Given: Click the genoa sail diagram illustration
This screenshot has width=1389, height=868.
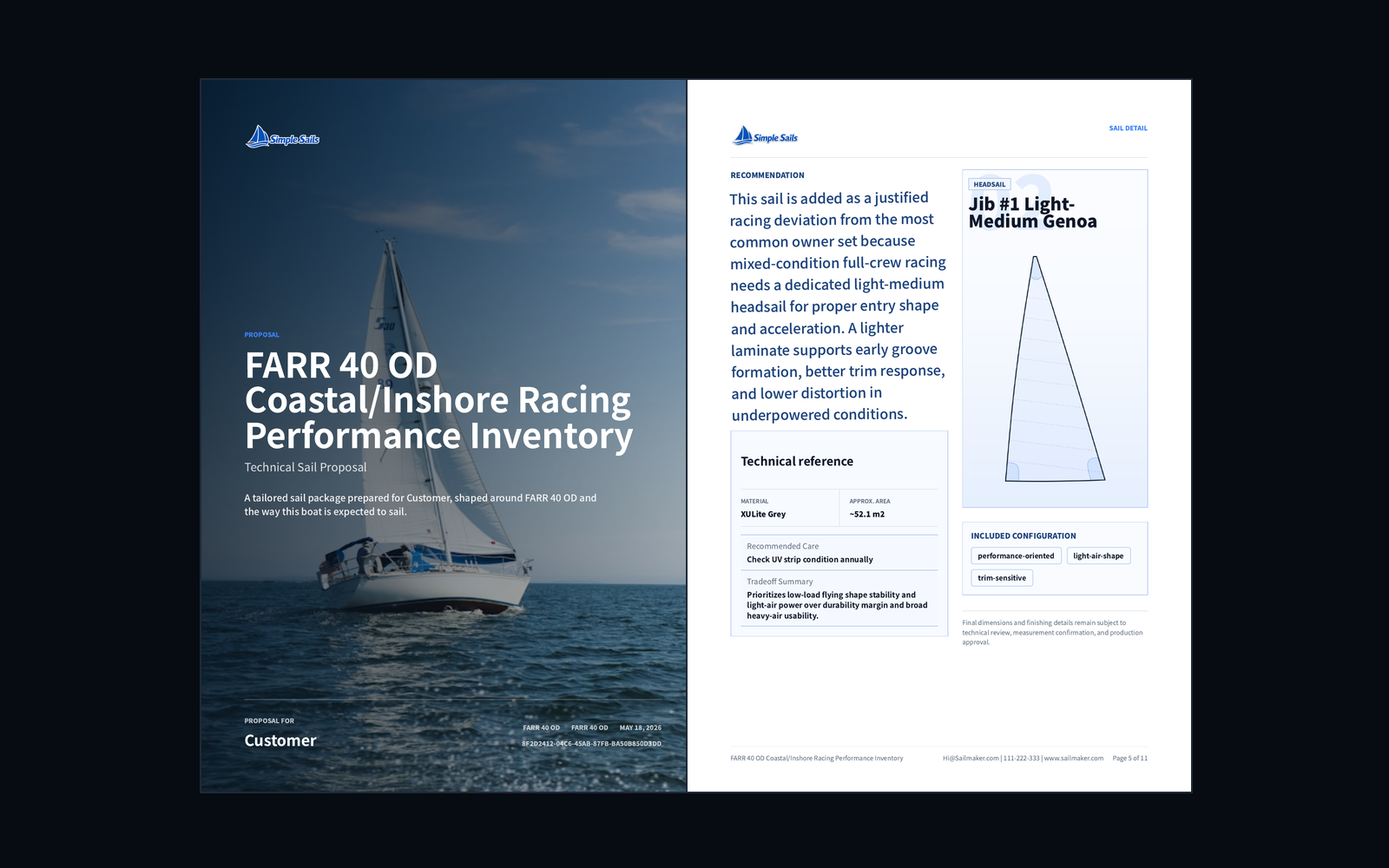Looking at the screenshot, I should coord(1054,369).
